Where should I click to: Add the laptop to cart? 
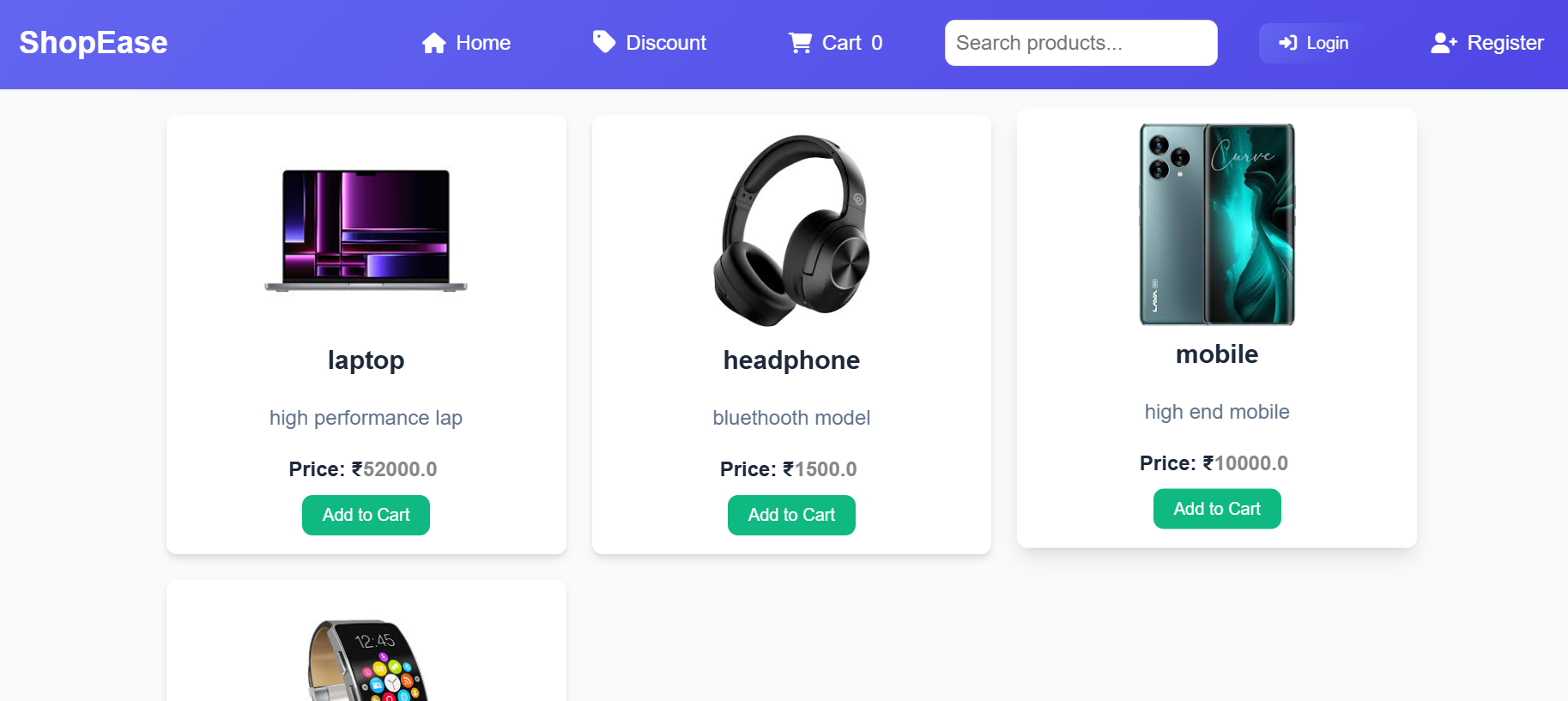[x=366, y=515]
